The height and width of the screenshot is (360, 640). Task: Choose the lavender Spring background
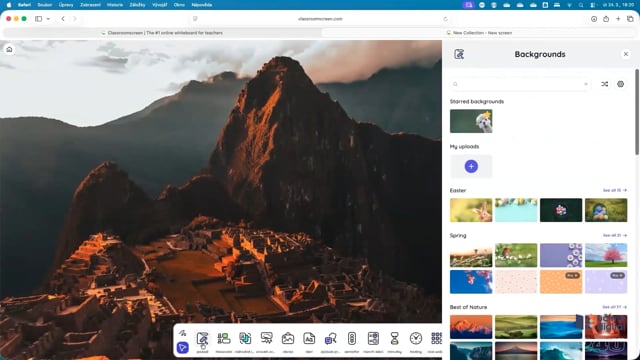(x=606, y=282)
